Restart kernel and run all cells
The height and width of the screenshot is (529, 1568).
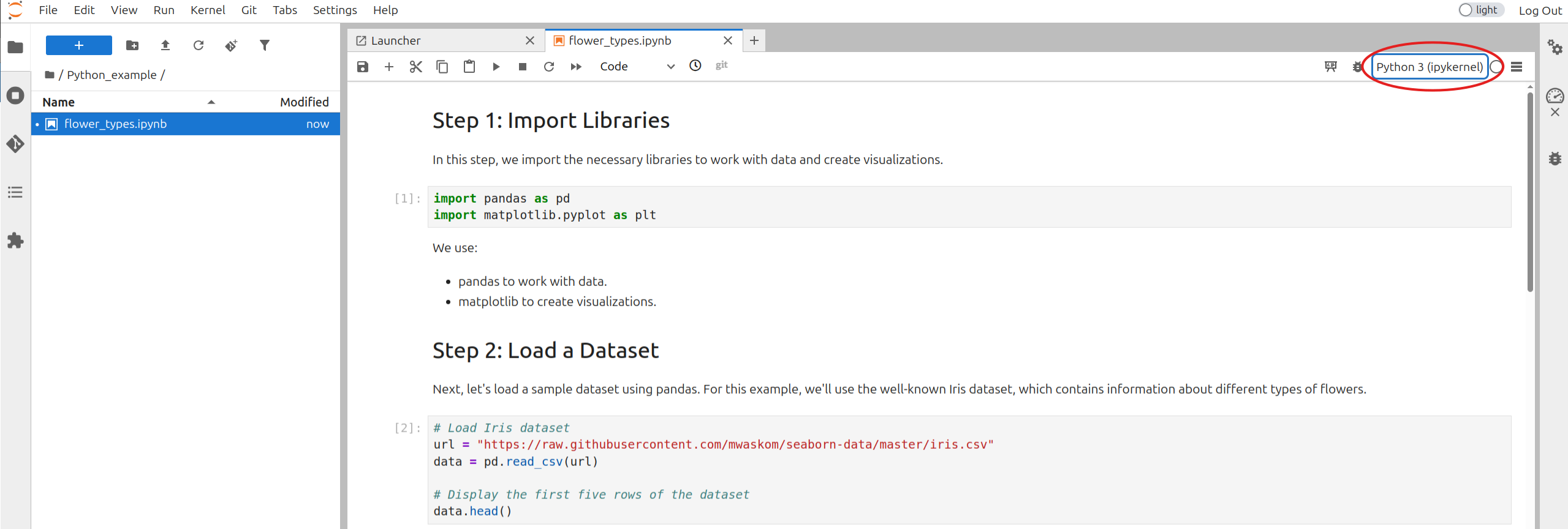coord(575,67)
